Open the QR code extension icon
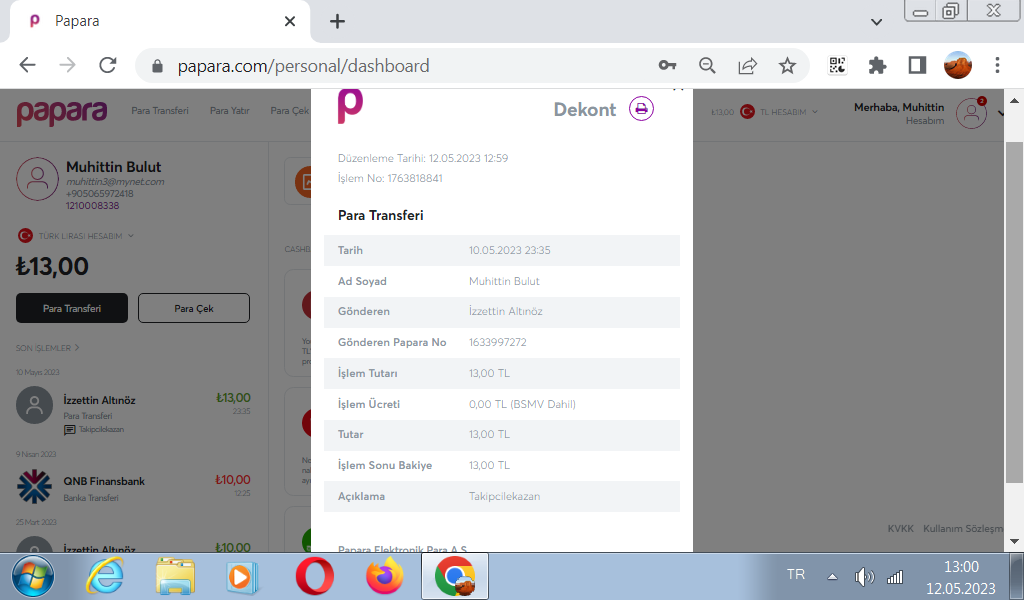Screen dimensions: 1024x600 [837, 65]
